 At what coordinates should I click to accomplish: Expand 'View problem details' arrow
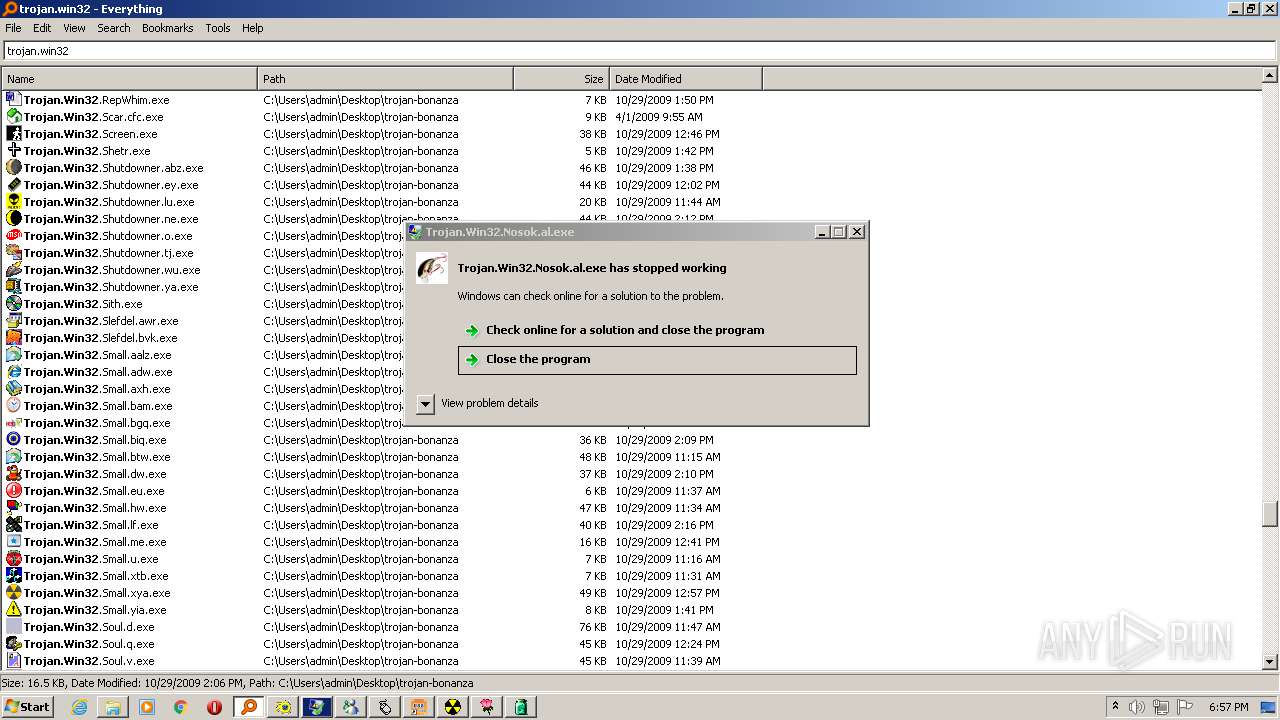coord(425,403)
